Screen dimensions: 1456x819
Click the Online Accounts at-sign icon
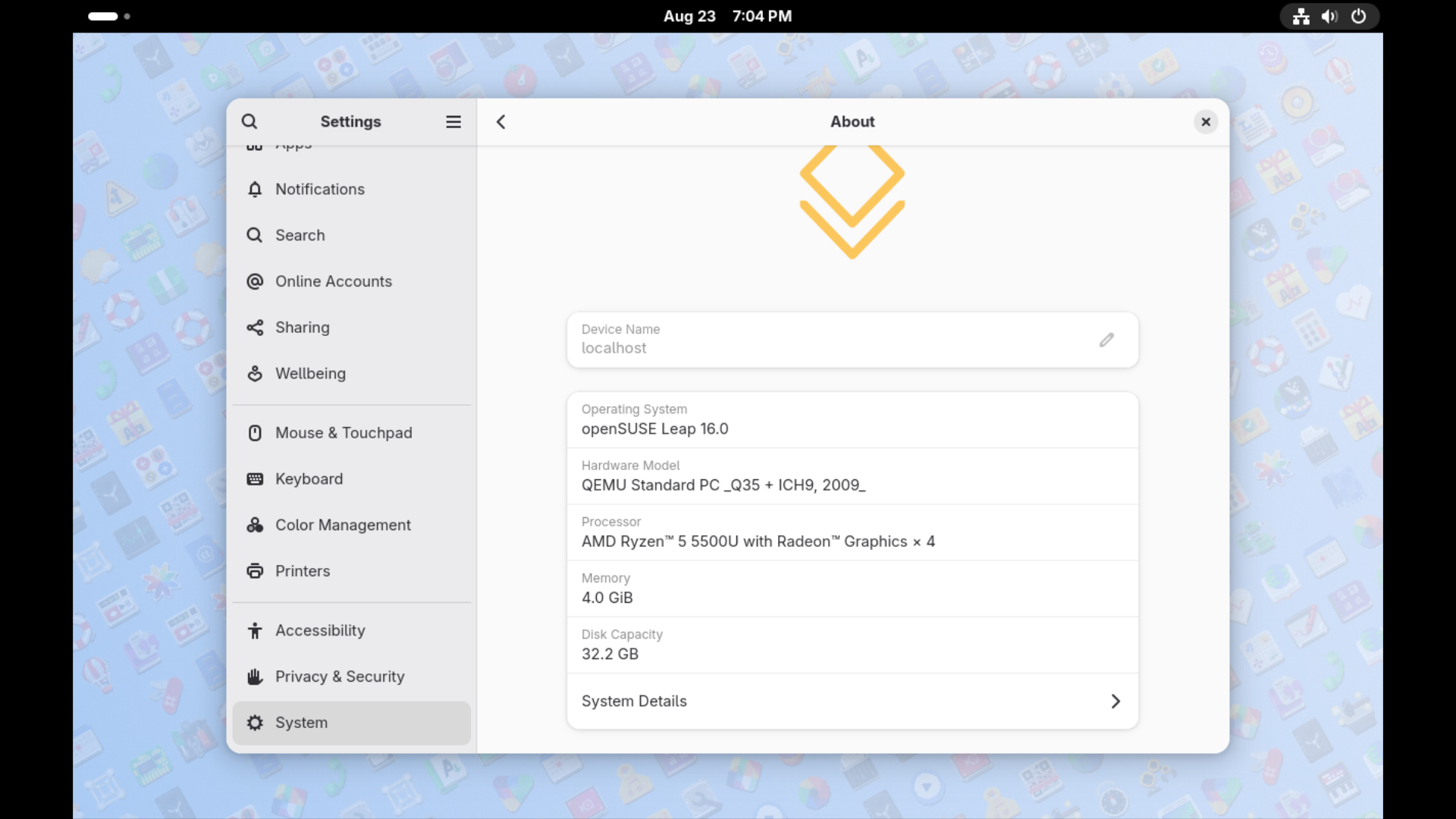255,281
